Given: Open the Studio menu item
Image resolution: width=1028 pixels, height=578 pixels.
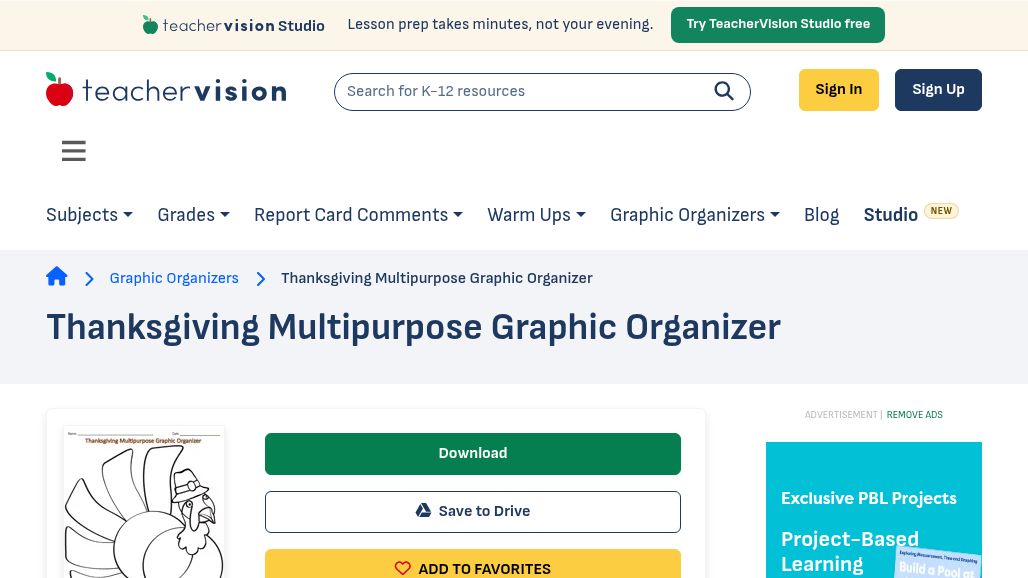Looking at the screenshot, I should pyautogui.click(x=890, y=215).
